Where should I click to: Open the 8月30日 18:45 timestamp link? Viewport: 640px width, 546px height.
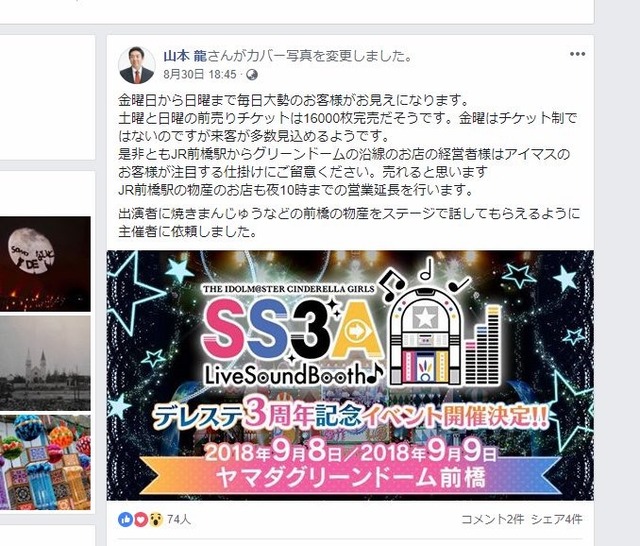pyautogui.click(x=200, y=75)
